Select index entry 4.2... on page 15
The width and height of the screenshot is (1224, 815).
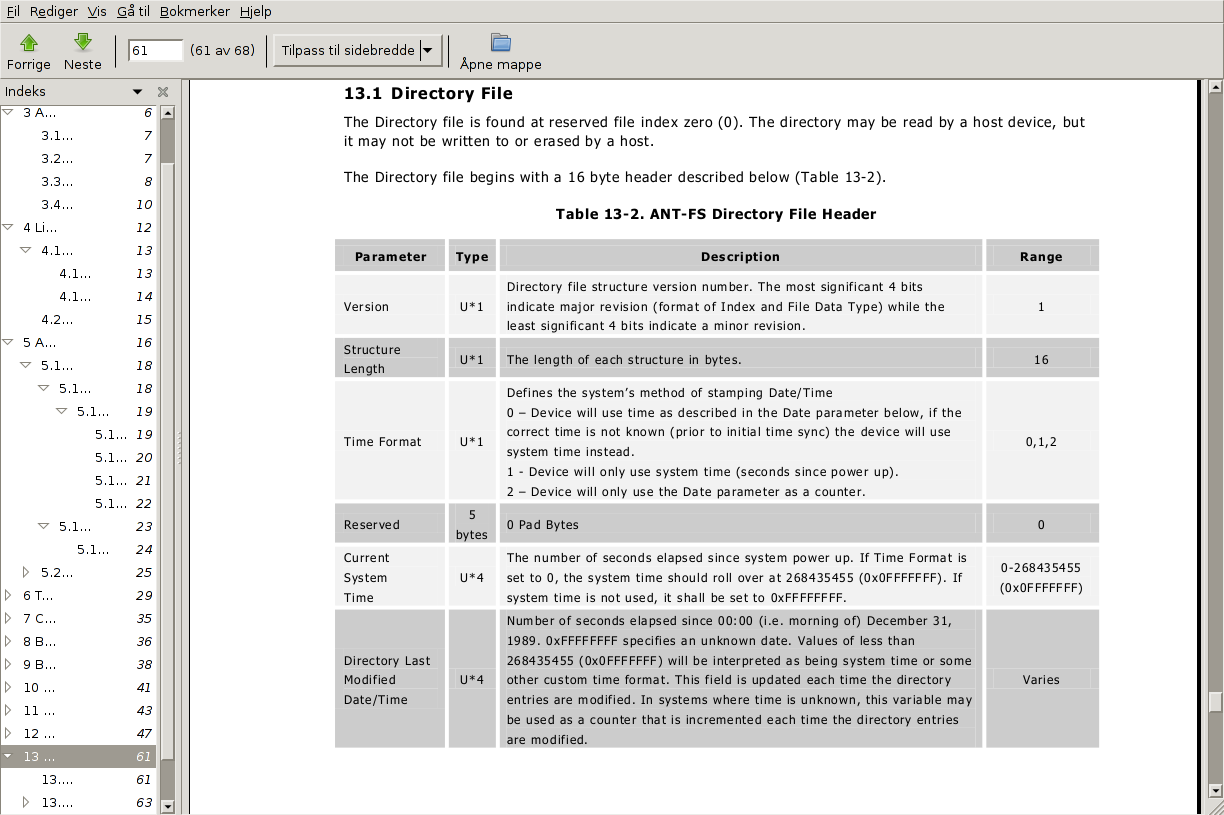pyautogui.click(x=78, y=319)
